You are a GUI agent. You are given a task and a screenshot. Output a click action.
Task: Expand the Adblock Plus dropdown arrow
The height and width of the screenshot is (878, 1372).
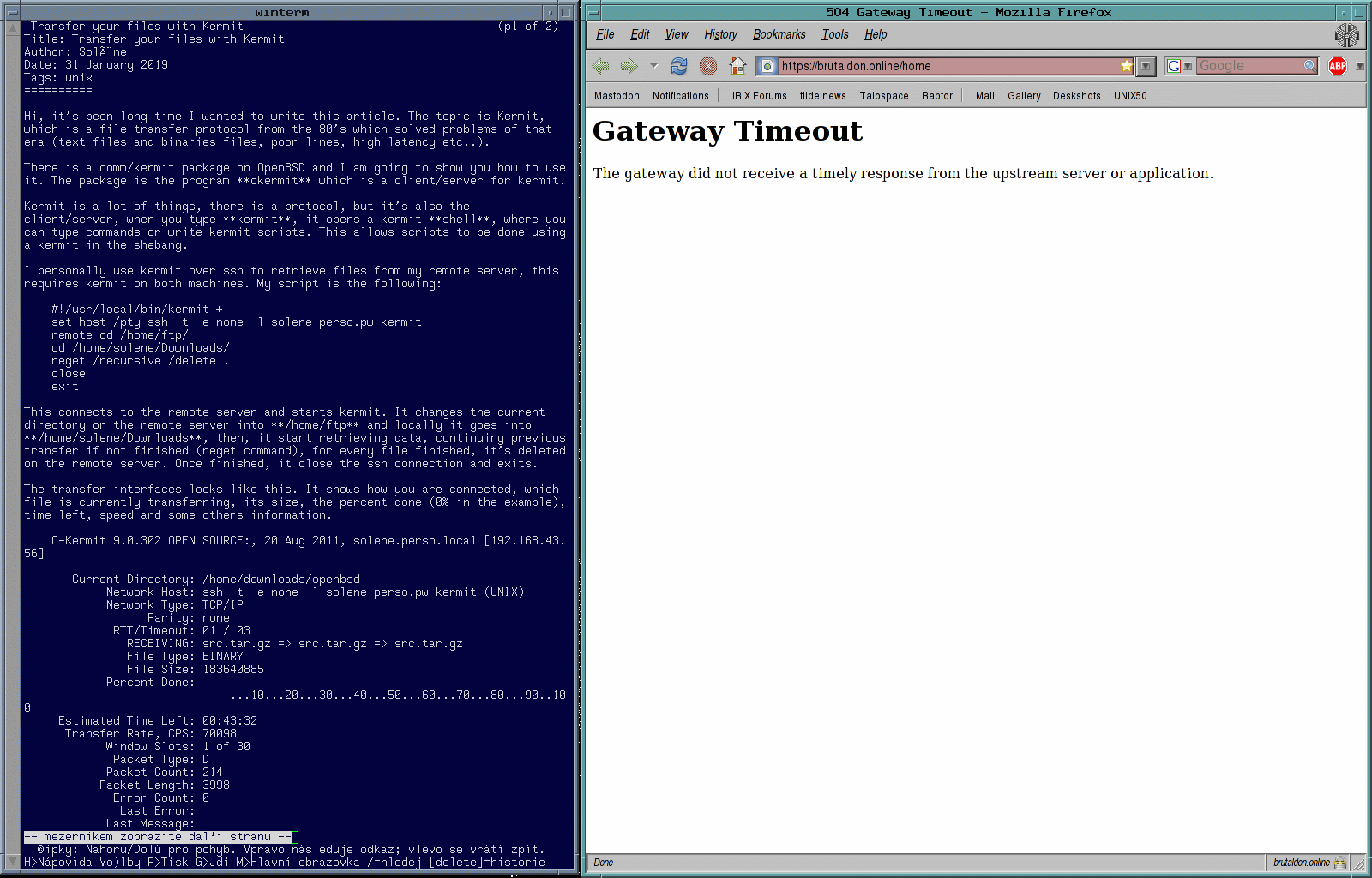tap(1359, 66)
